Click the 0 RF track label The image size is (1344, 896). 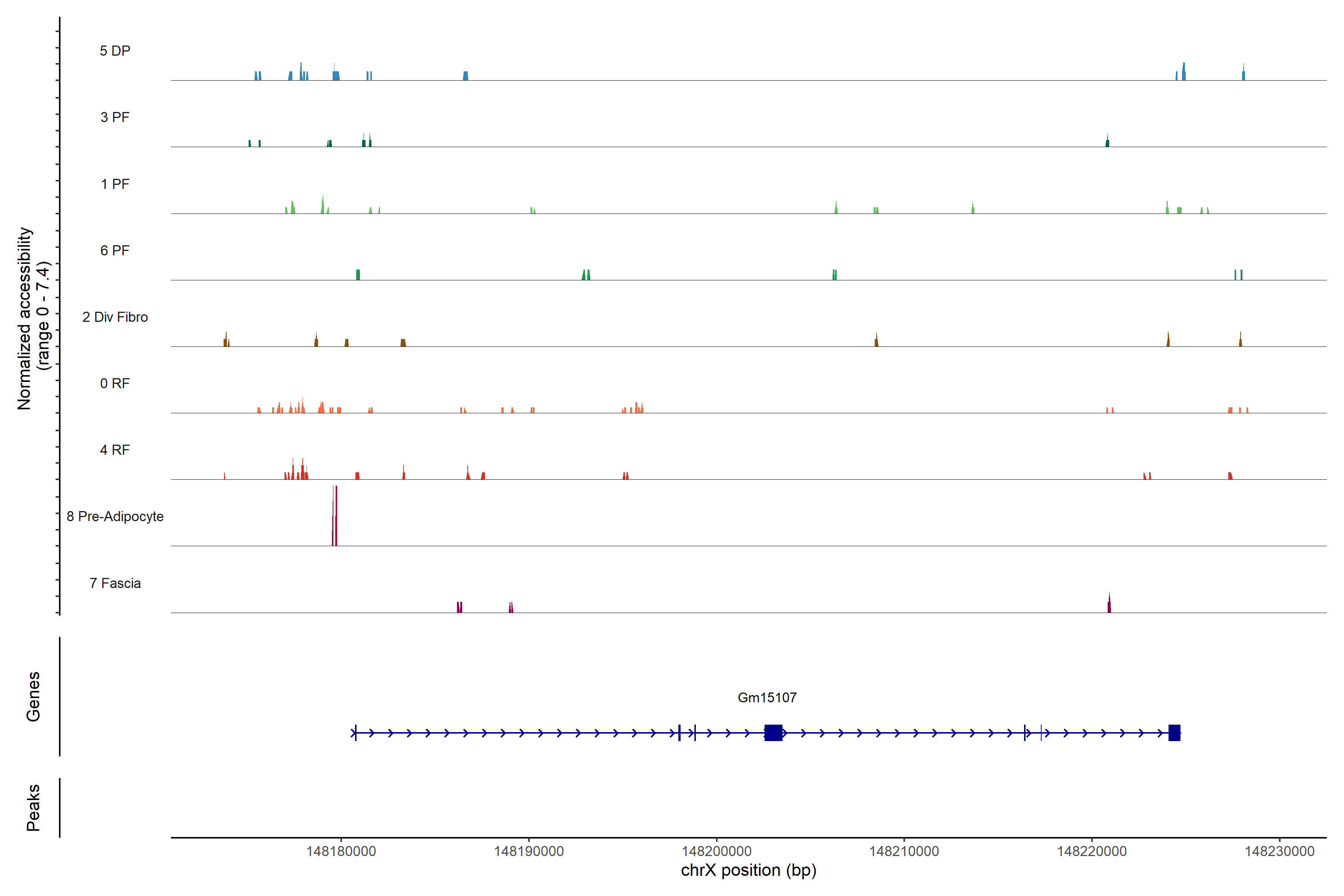(115, 383)
